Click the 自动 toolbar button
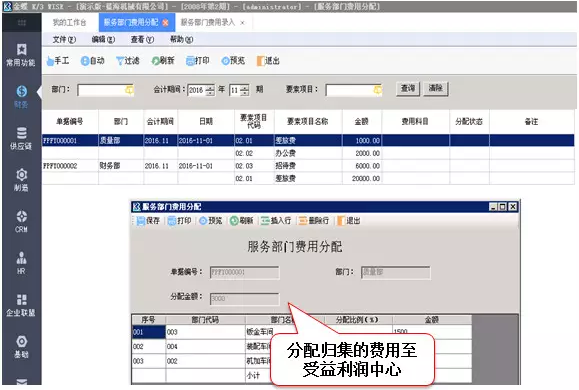The image size is (579, 390). pyautogui.click(x=93, y=61)
